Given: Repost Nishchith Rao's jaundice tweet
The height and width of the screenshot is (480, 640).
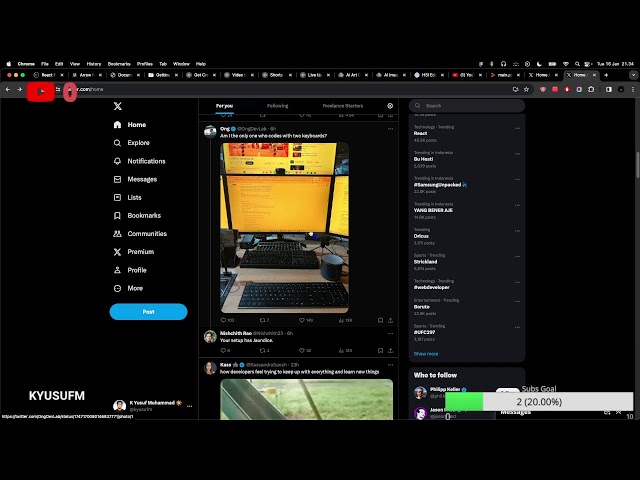Looking at the screenshot, I should (264, 351).
